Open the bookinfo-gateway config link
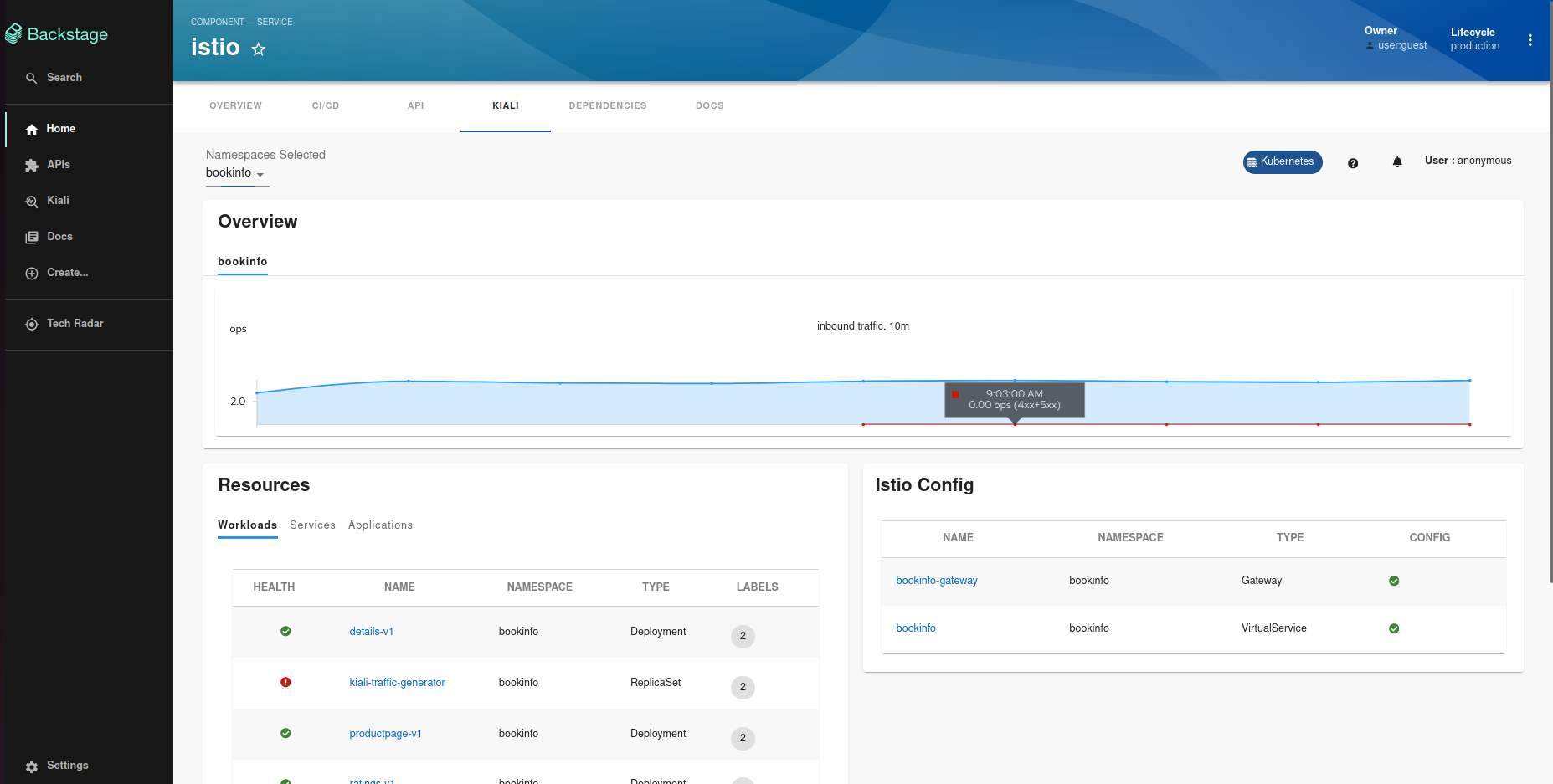Screen dimensions: 1553x784 tap(936, 581)
